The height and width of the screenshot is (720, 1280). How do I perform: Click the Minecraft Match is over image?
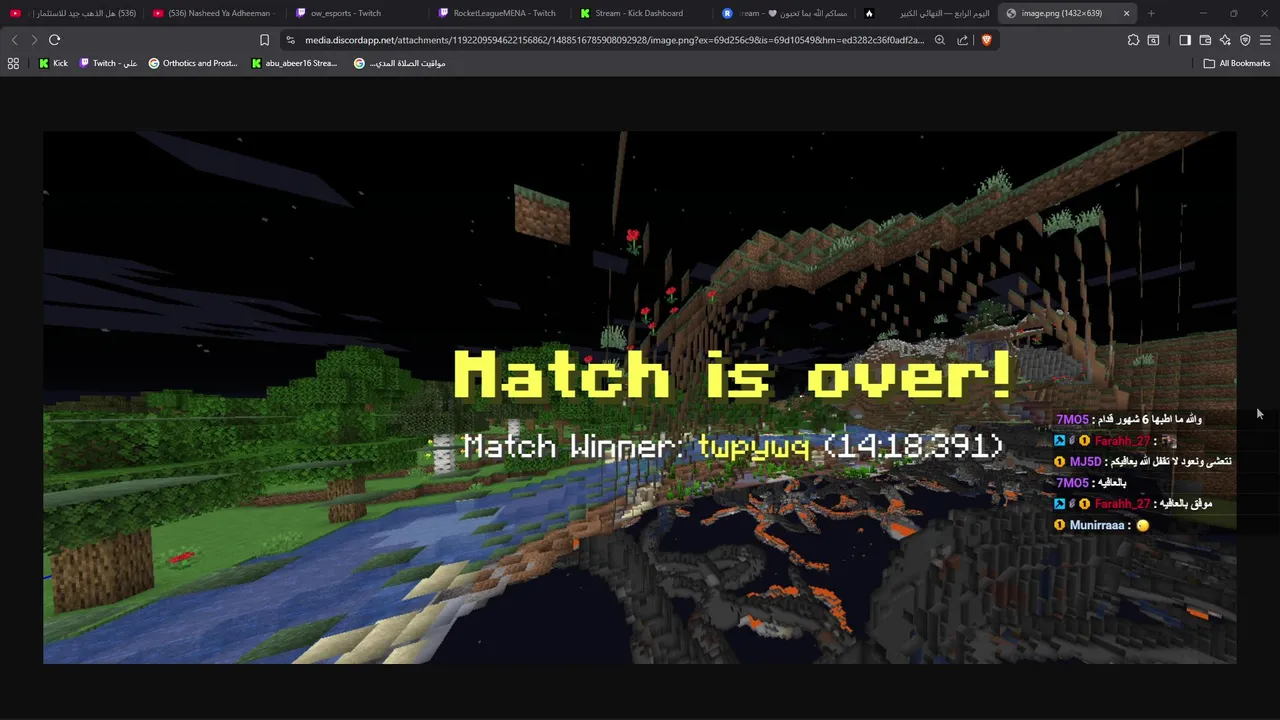[x=640, y=397]
